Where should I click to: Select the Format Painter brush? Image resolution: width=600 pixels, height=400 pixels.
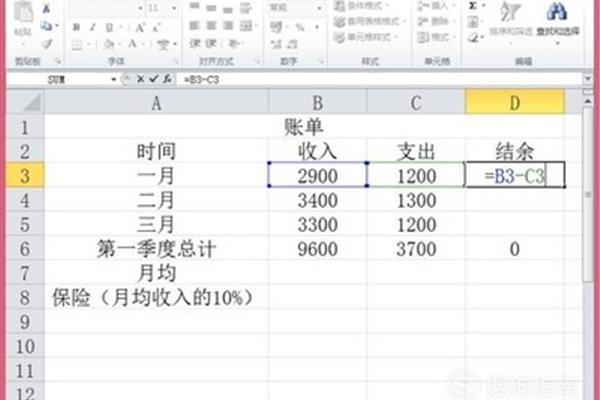click(47, 44)
